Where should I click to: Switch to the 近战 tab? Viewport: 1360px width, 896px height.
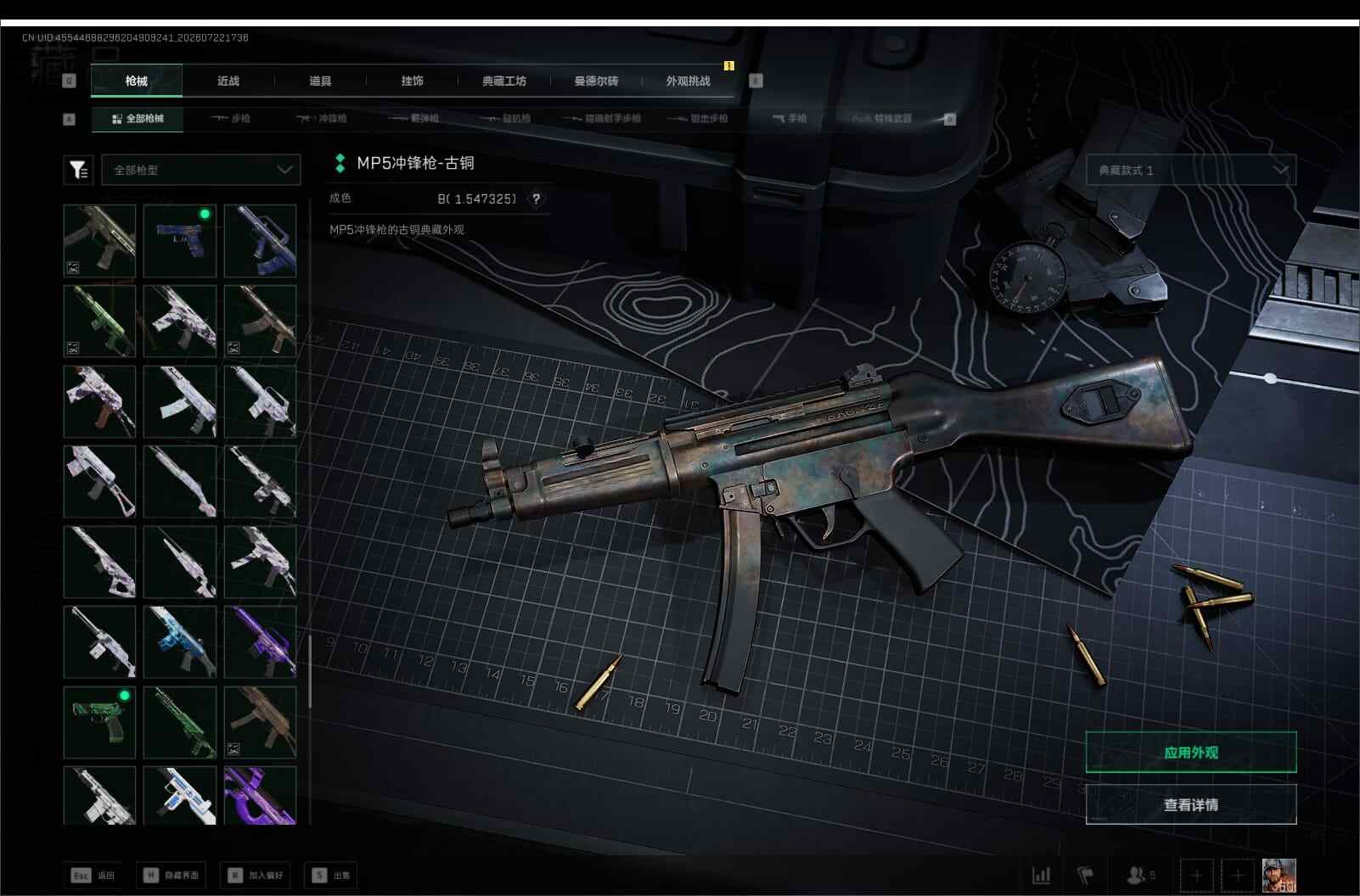pyautogui.click(x=228, y=81)
